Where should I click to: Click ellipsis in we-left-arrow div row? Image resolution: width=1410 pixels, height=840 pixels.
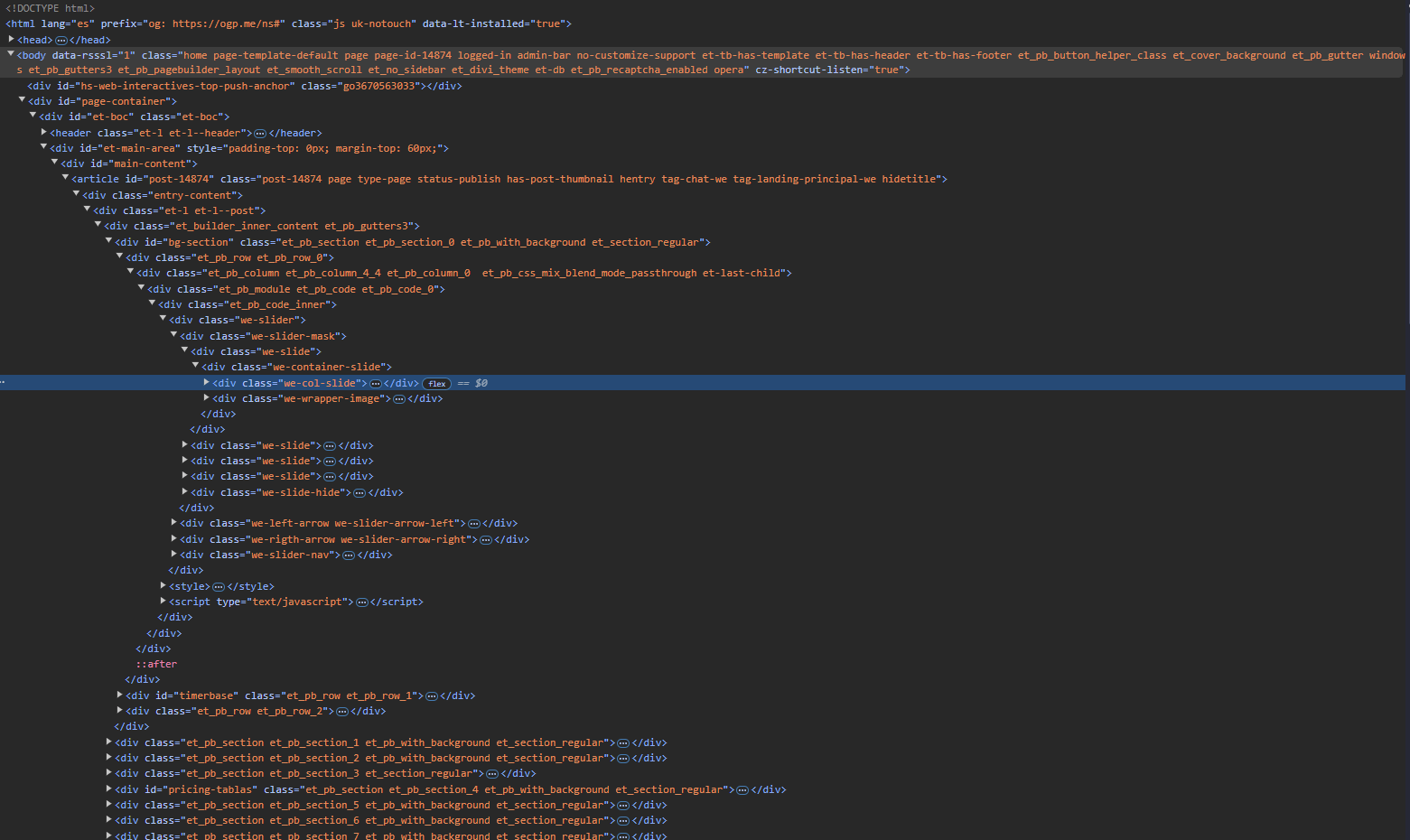tap(474, 523)
